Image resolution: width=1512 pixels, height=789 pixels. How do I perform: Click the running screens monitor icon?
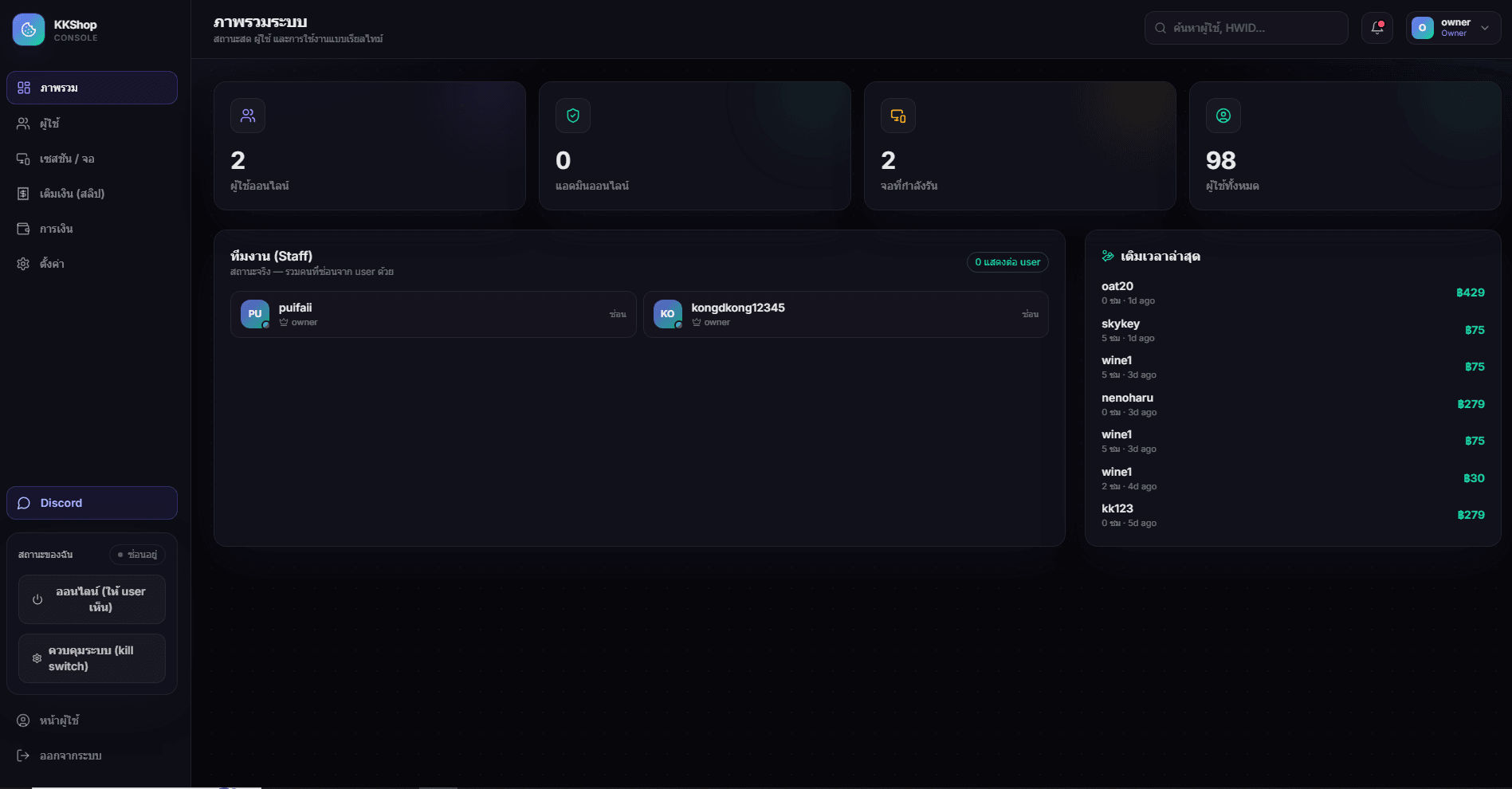[898, 116]
